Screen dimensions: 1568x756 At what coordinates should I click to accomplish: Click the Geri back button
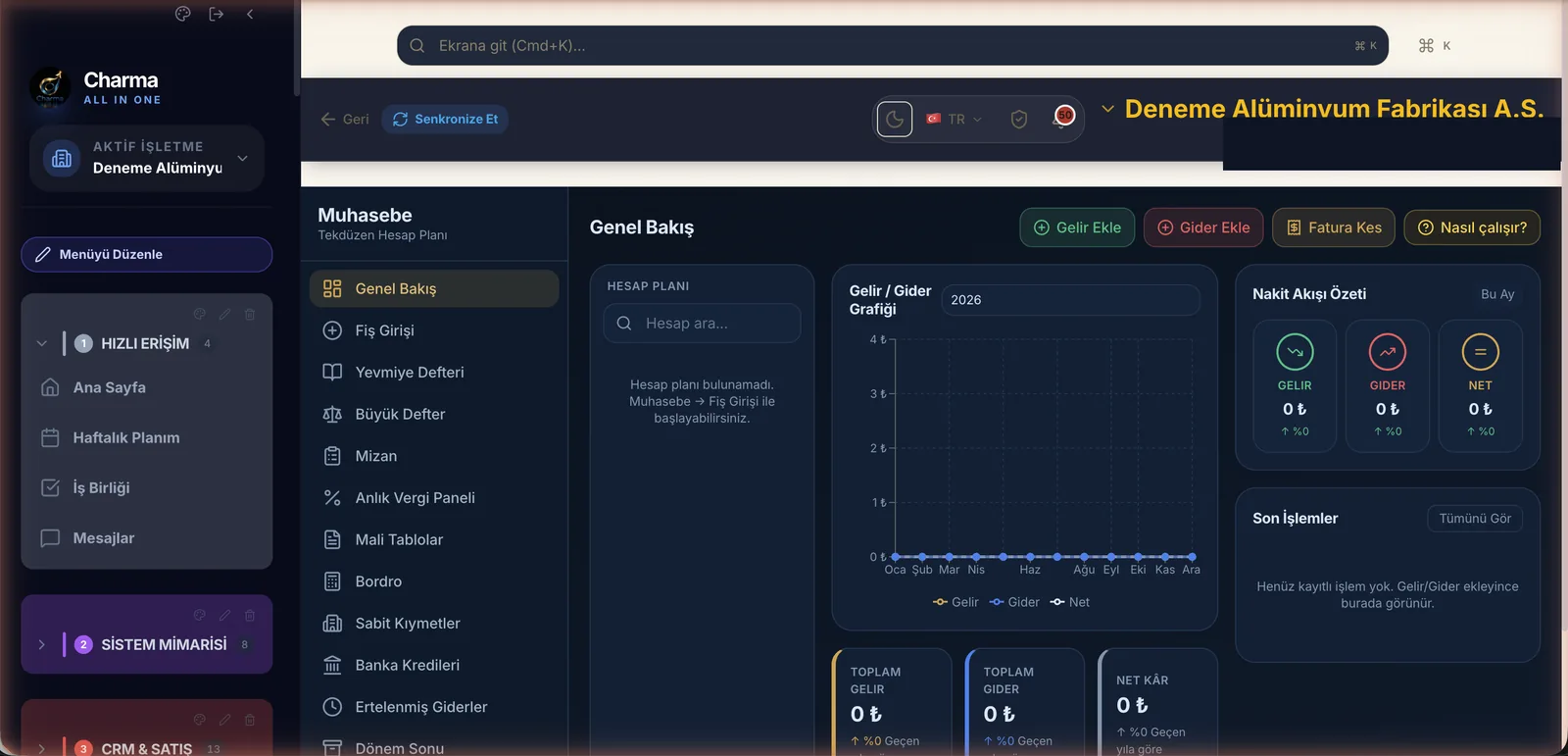point(345,120)
